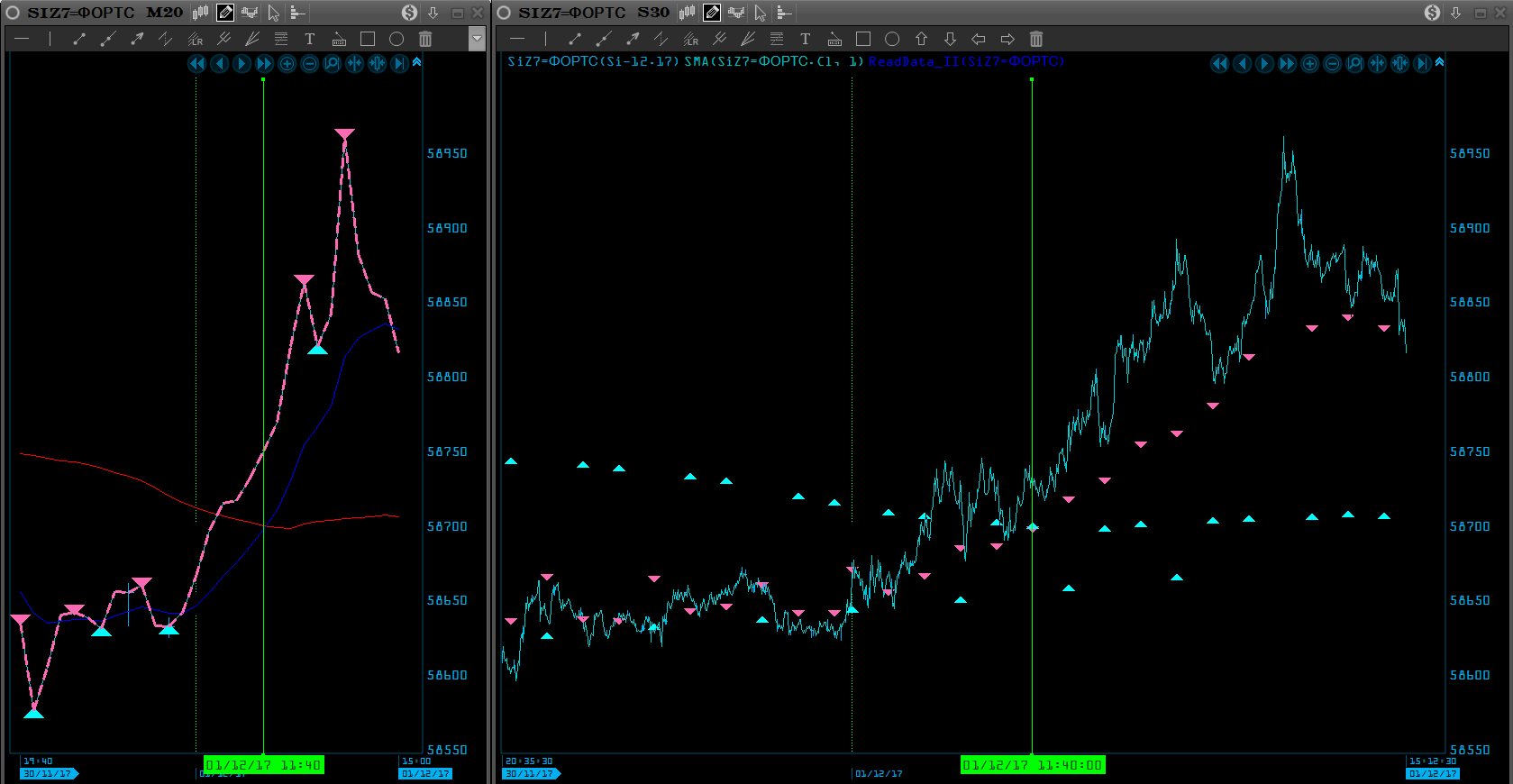Toggle candlestick chart type in S30 chart header

click(687, 13)
